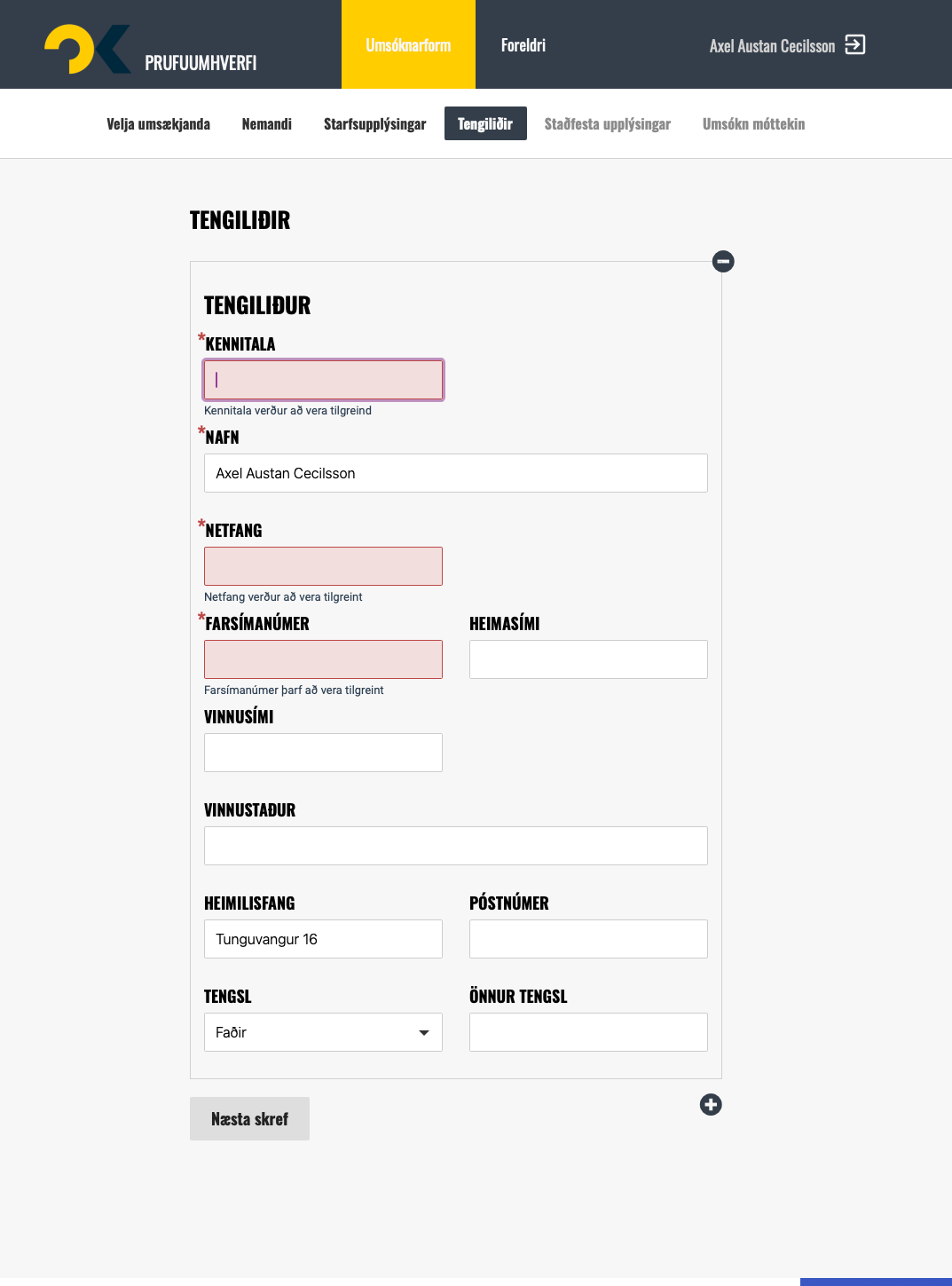Open the Tengsl dropdown

pos(323,1032)
